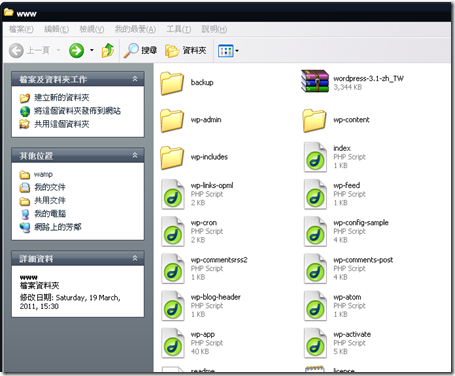Select the wp-blog-header PHP file icon

173,306
